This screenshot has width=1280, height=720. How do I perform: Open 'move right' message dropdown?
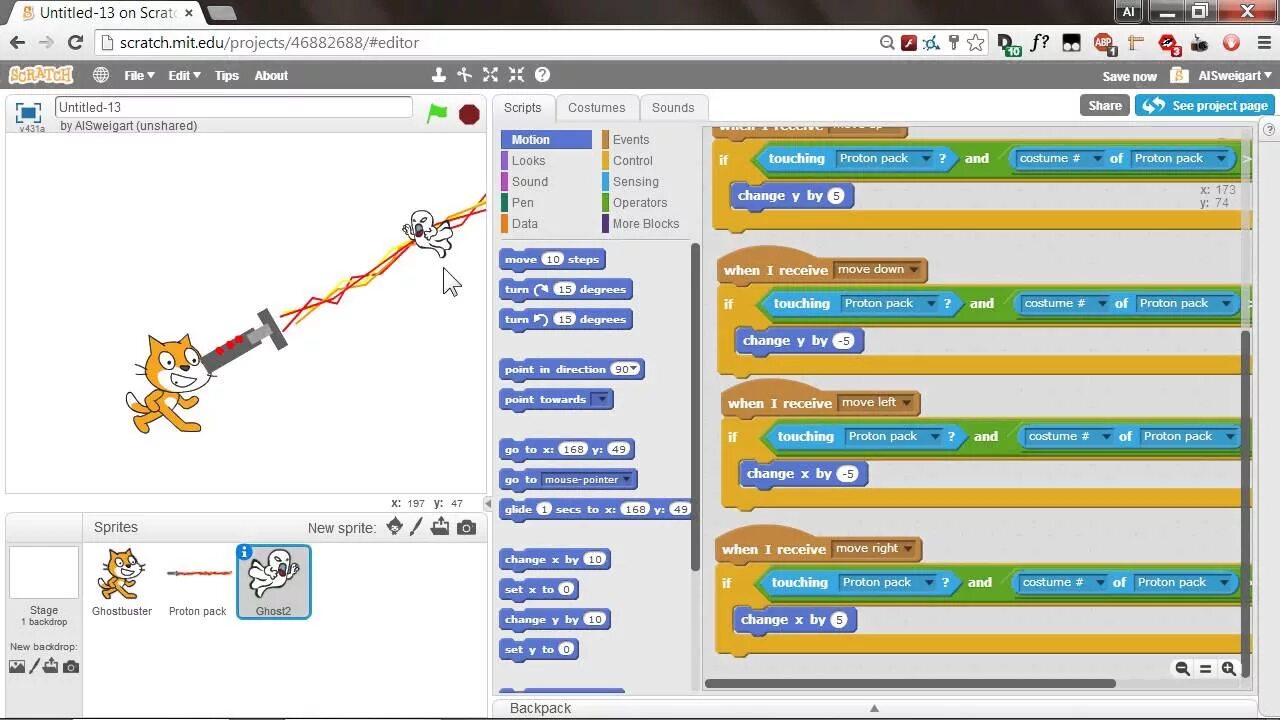(908, 548)
